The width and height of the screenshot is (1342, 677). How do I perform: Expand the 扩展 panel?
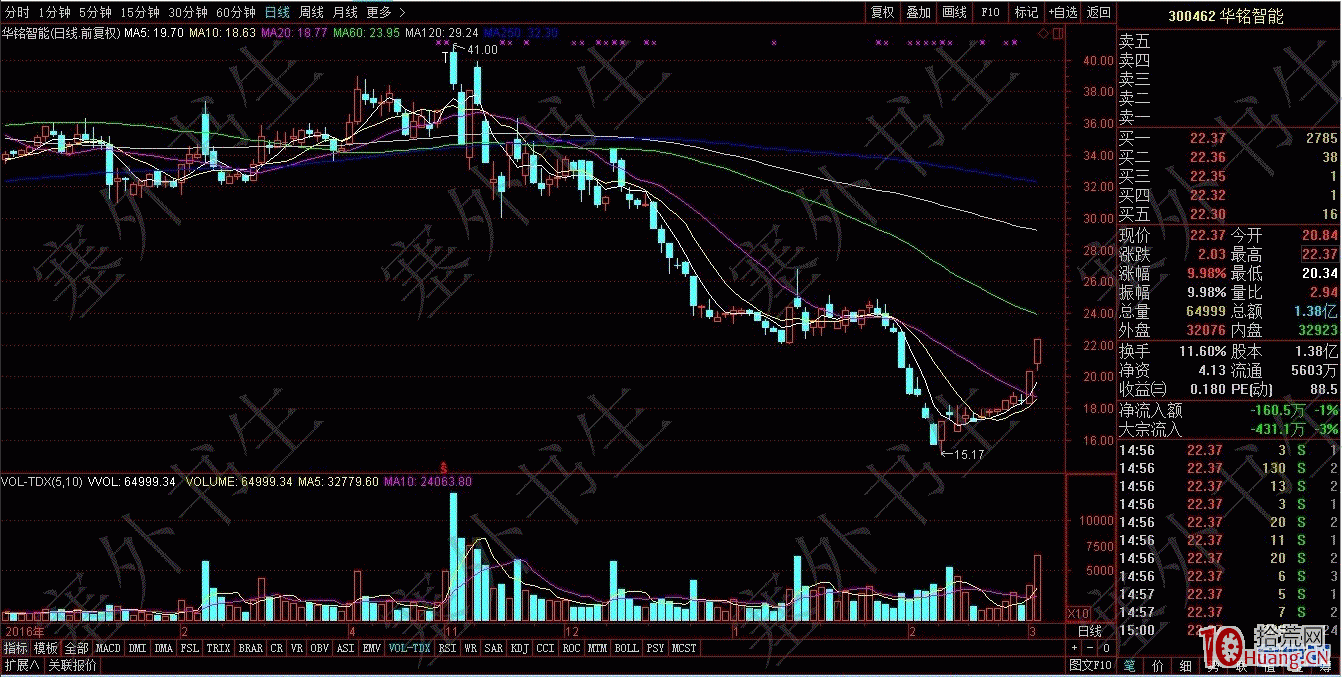(21, 665)
